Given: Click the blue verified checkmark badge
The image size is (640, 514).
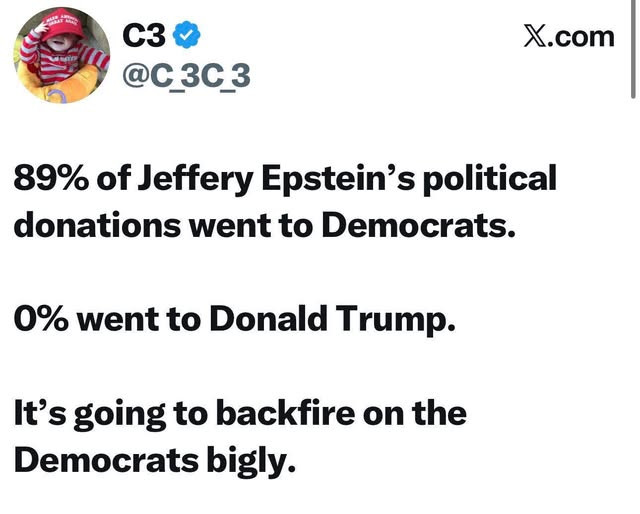Looking at the screenshot, I should [x=185, y=37].
